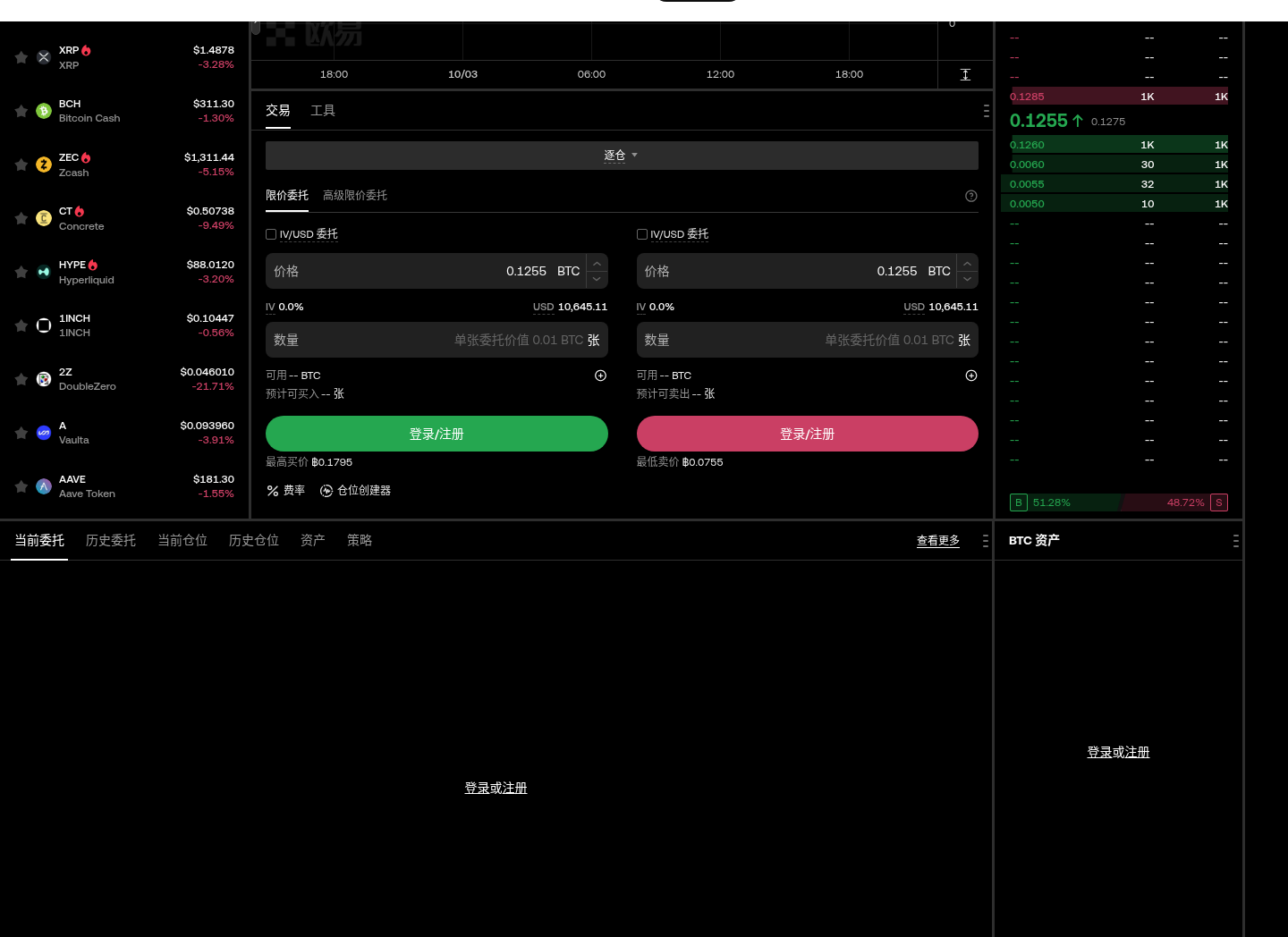Viewport: 1288px width, 937px height.
Task: Click the star beside Vaulta
Action: click(x=21, y=433)
